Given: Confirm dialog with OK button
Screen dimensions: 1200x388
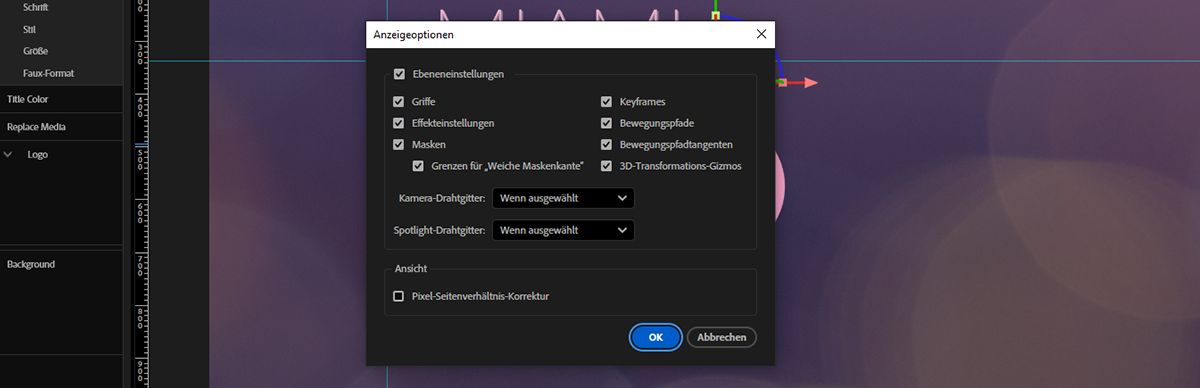Looking at the screenshot, I should [x=656, y=337].
